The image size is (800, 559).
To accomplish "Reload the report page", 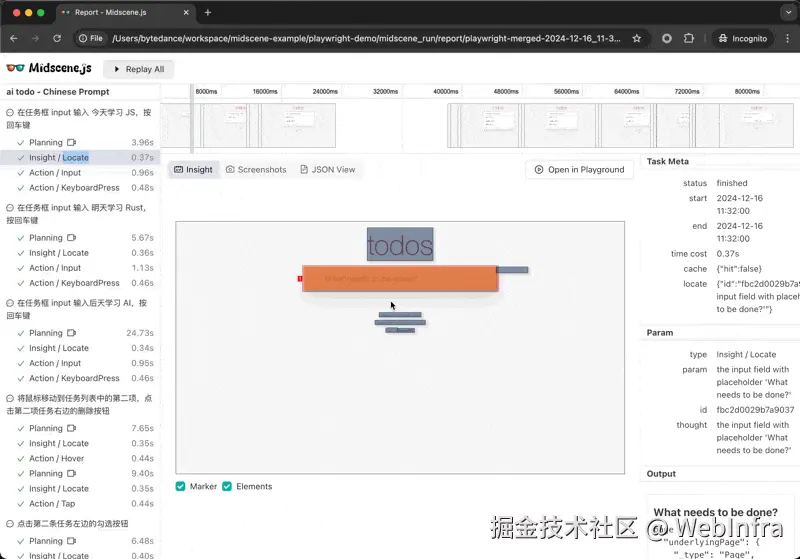I will coord(57,38).
